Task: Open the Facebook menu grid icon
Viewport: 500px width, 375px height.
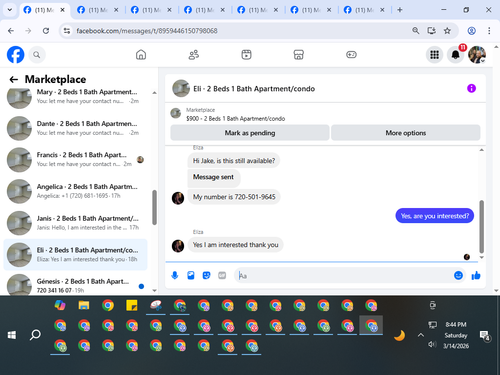Action: (x=434, y=55)
